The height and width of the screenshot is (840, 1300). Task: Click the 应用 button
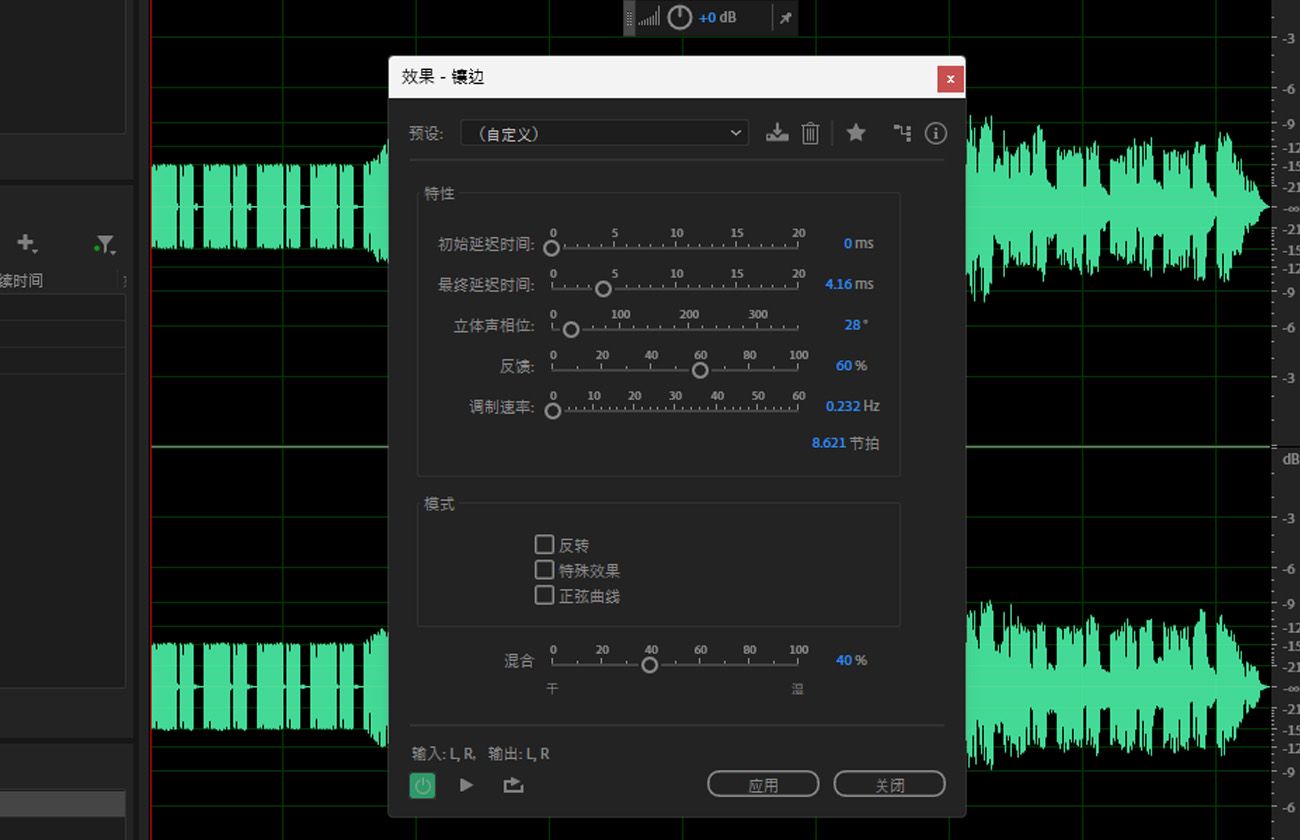(763, 785)
